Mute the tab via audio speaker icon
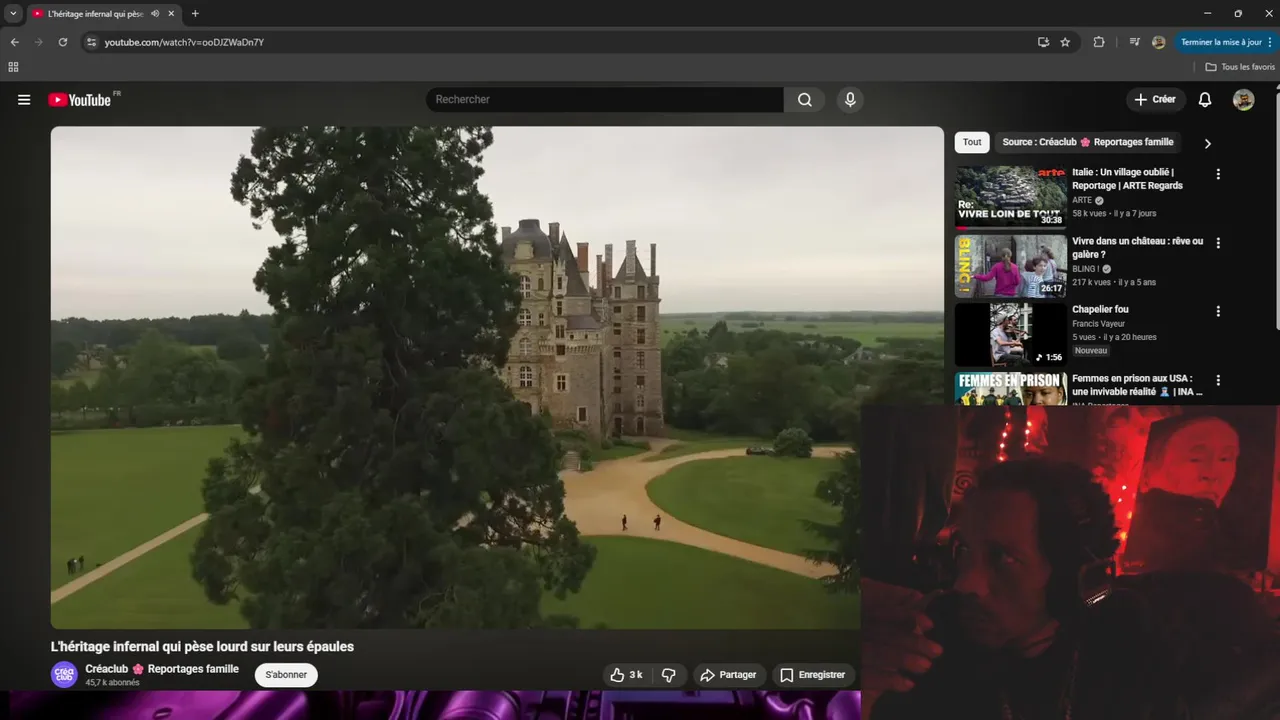The width and height of the screenshot is (1280, 720). coord(155,14)
